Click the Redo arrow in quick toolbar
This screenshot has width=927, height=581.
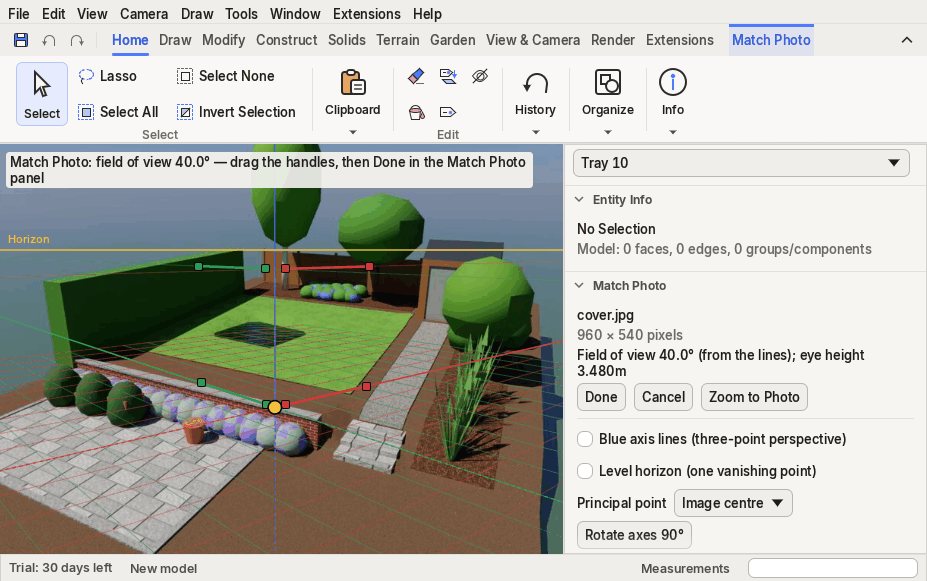[77, 40]
